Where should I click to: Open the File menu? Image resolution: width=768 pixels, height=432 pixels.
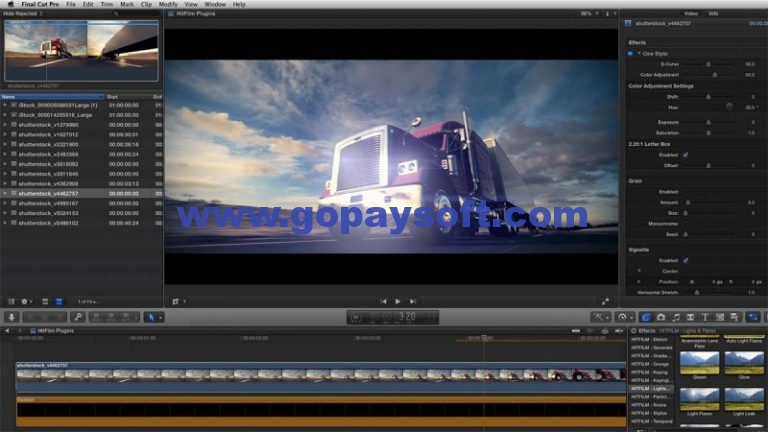click(x=71, y=4)
